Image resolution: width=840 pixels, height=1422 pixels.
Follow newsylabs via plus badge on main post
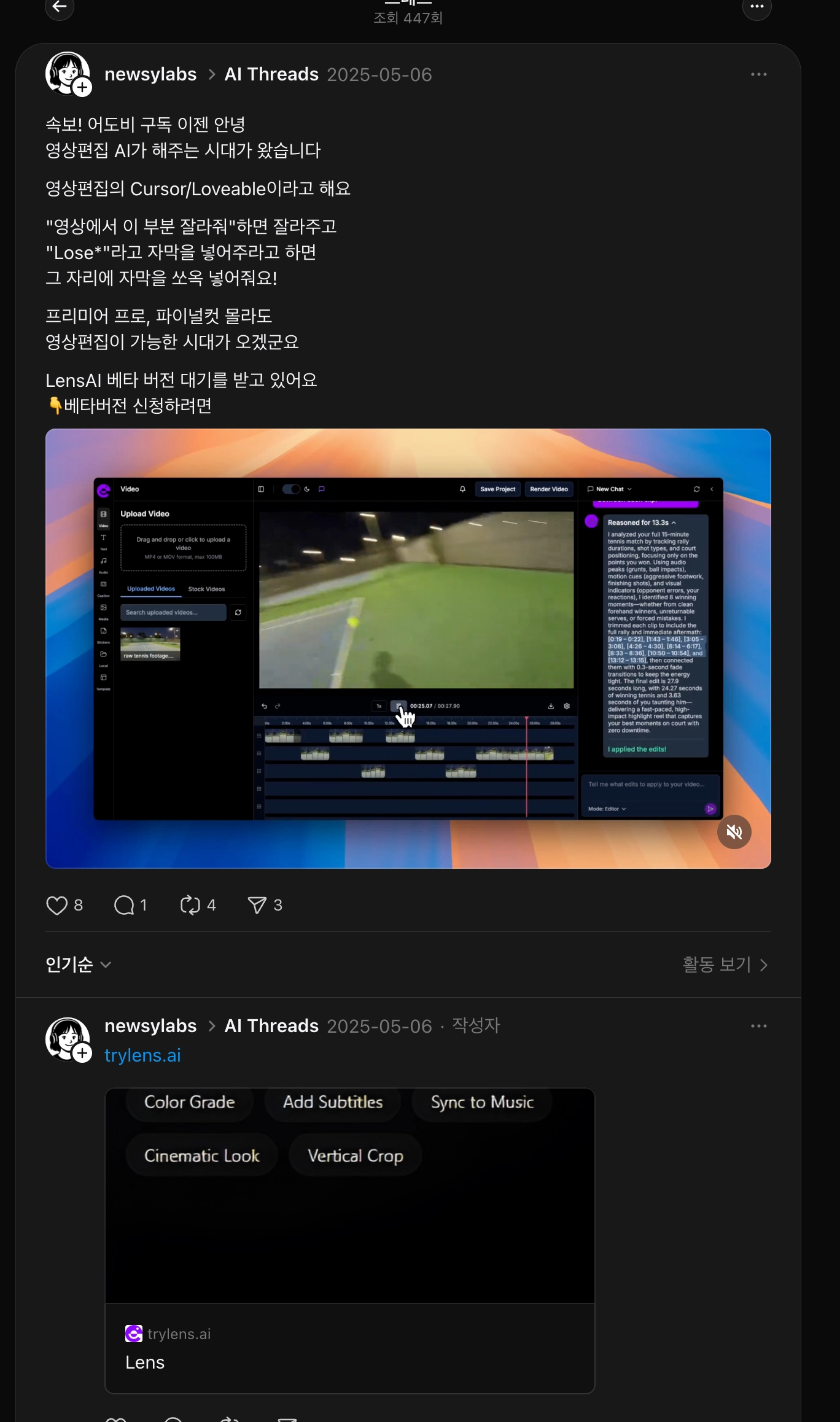pos(82,87)
